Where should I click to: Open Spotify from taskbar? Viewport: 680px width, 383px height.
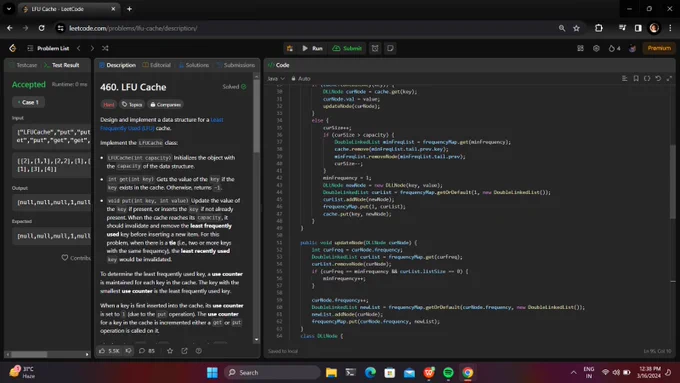coord(448,373)
